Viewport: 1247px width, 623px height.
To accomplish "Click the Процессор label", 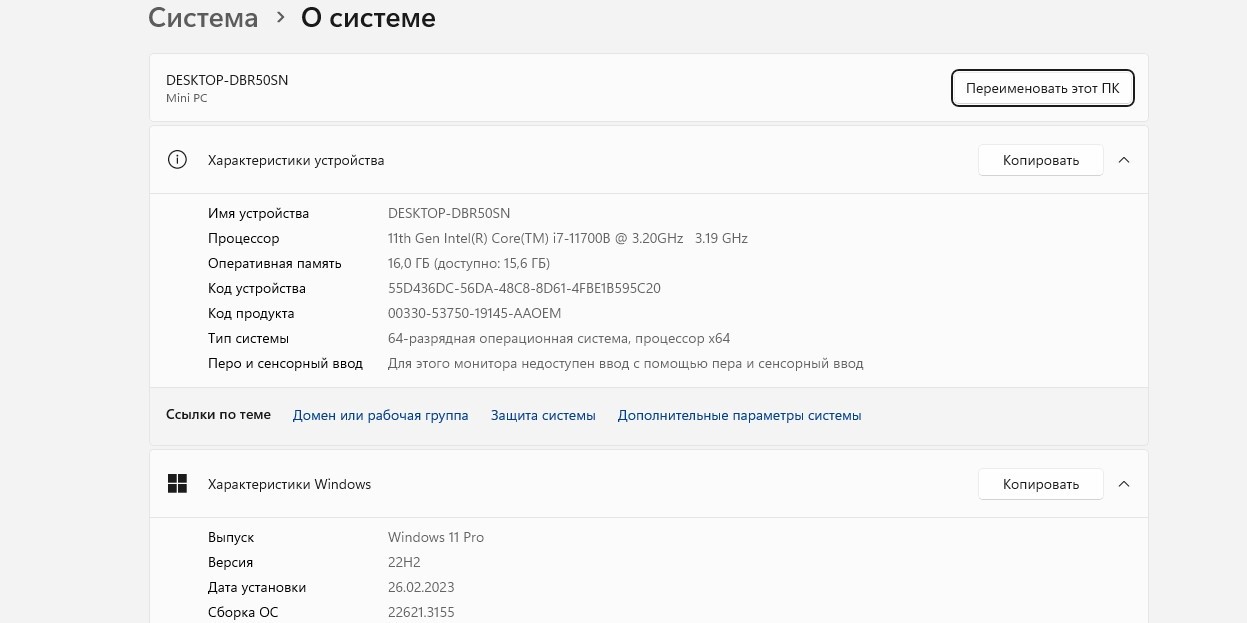I will coord(244,238).
